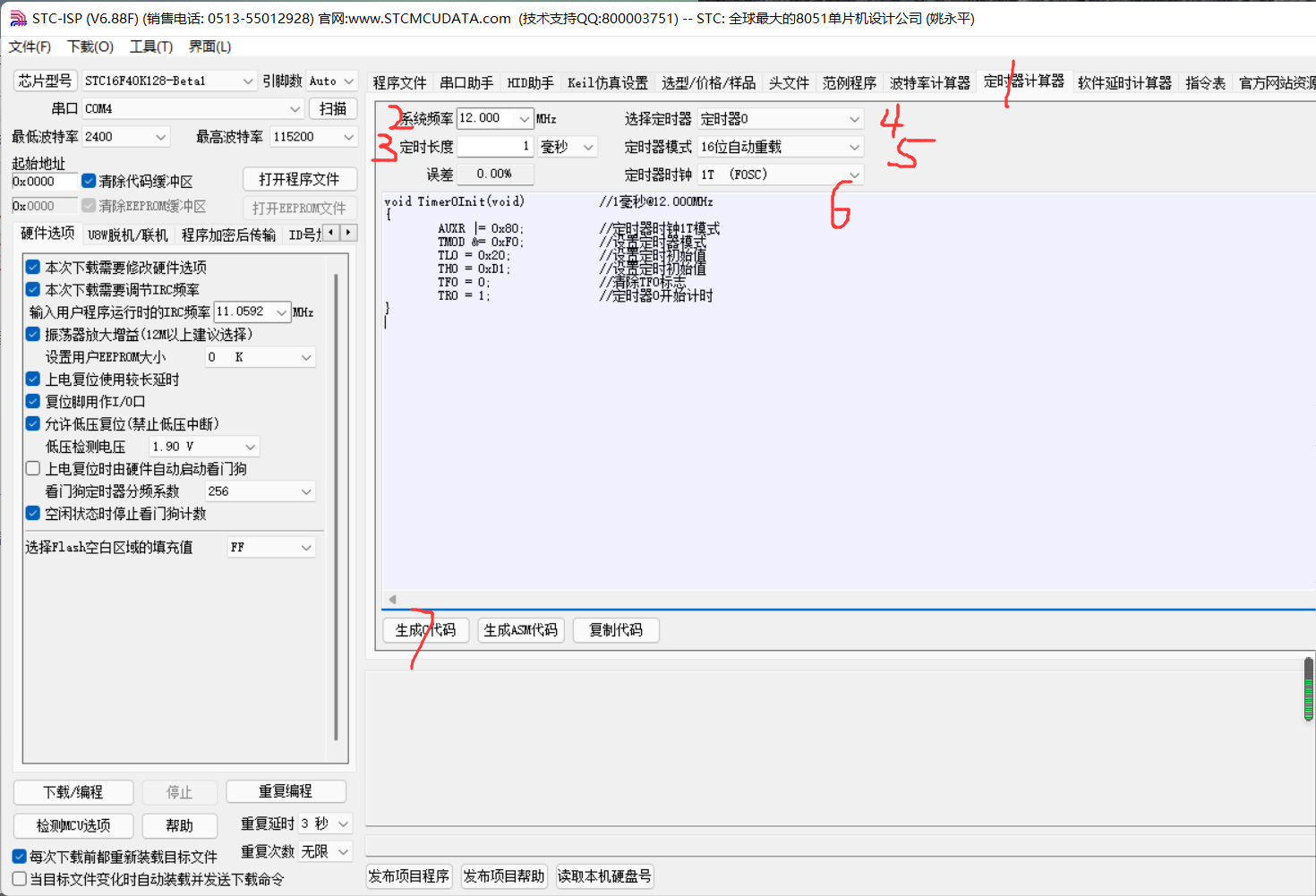Toggle 空闲状态时停止看门狗计数 checkbox
The image size is (1316, 896).
(33, 513)
